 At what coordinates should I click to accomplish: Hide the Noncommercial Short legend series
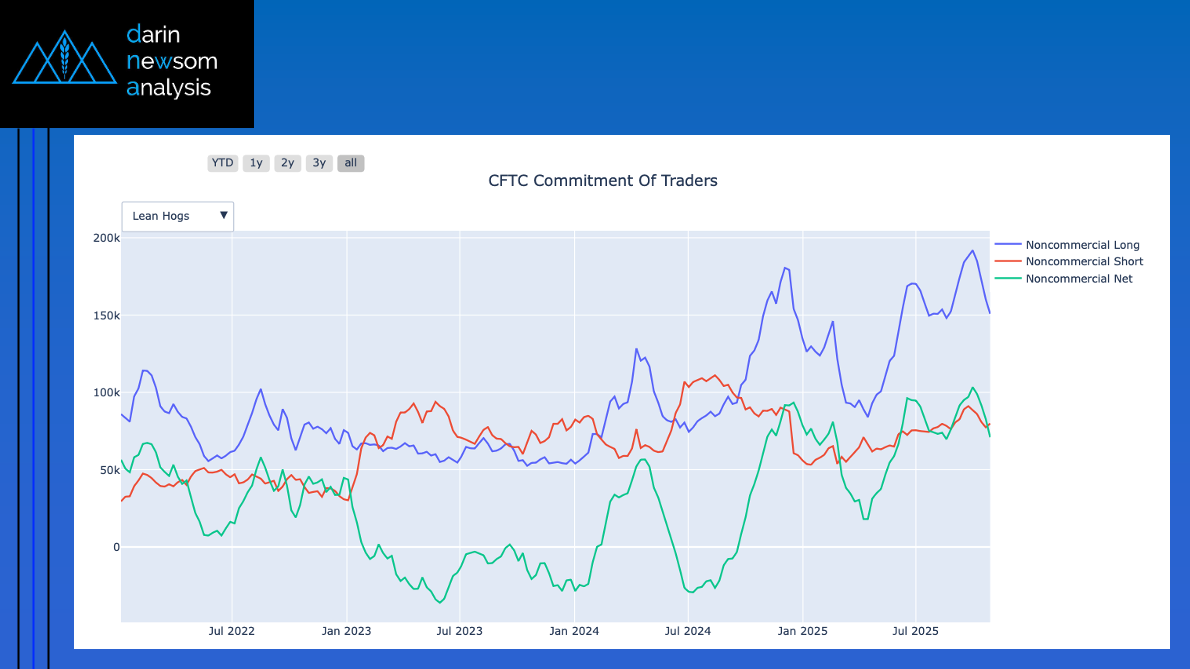point(1084,262)
